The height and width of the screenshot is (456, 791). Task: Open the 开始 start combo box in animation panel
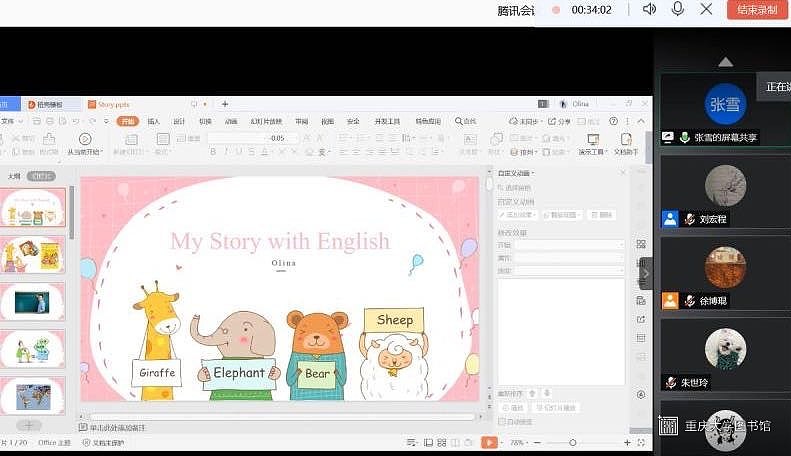(x=569, y=245)
